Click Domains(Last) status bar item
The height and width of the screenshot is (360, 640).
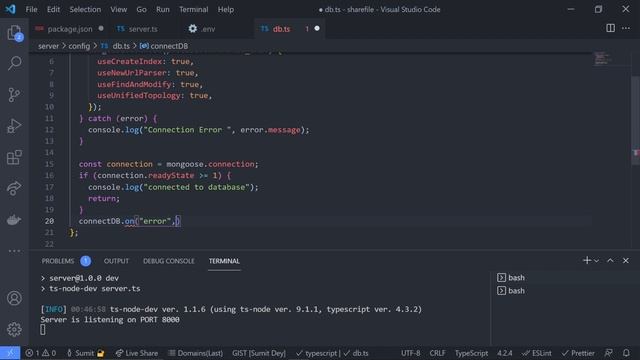coord(196,353)
